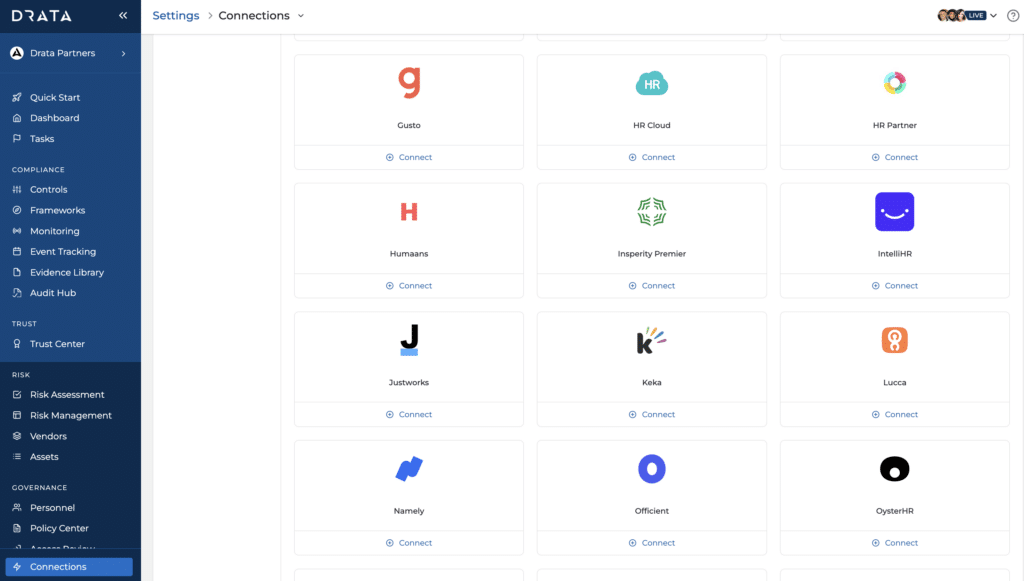
Task: Expand the Drata Partners workspace chevron
Action: 123,54
